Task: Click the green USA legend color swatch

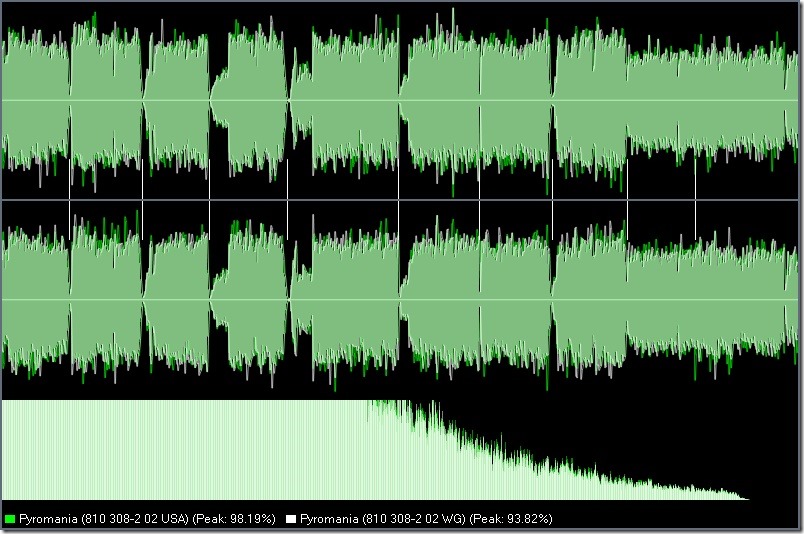Action: (9, 519)
